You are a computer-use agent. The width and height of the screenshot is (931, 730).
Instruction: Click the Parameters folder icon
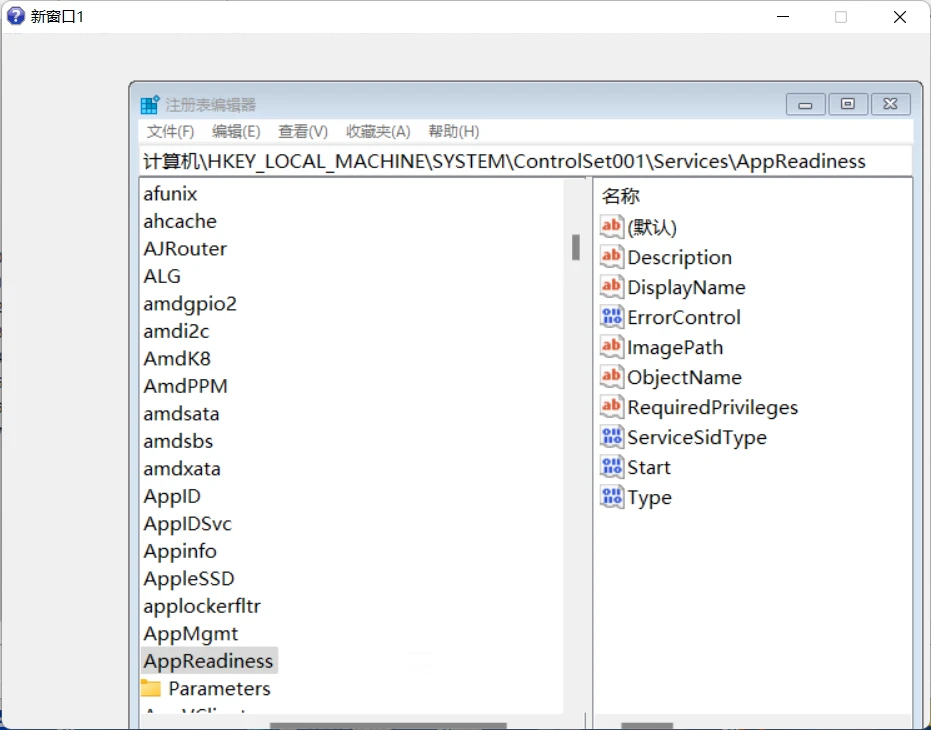[151, 688]
